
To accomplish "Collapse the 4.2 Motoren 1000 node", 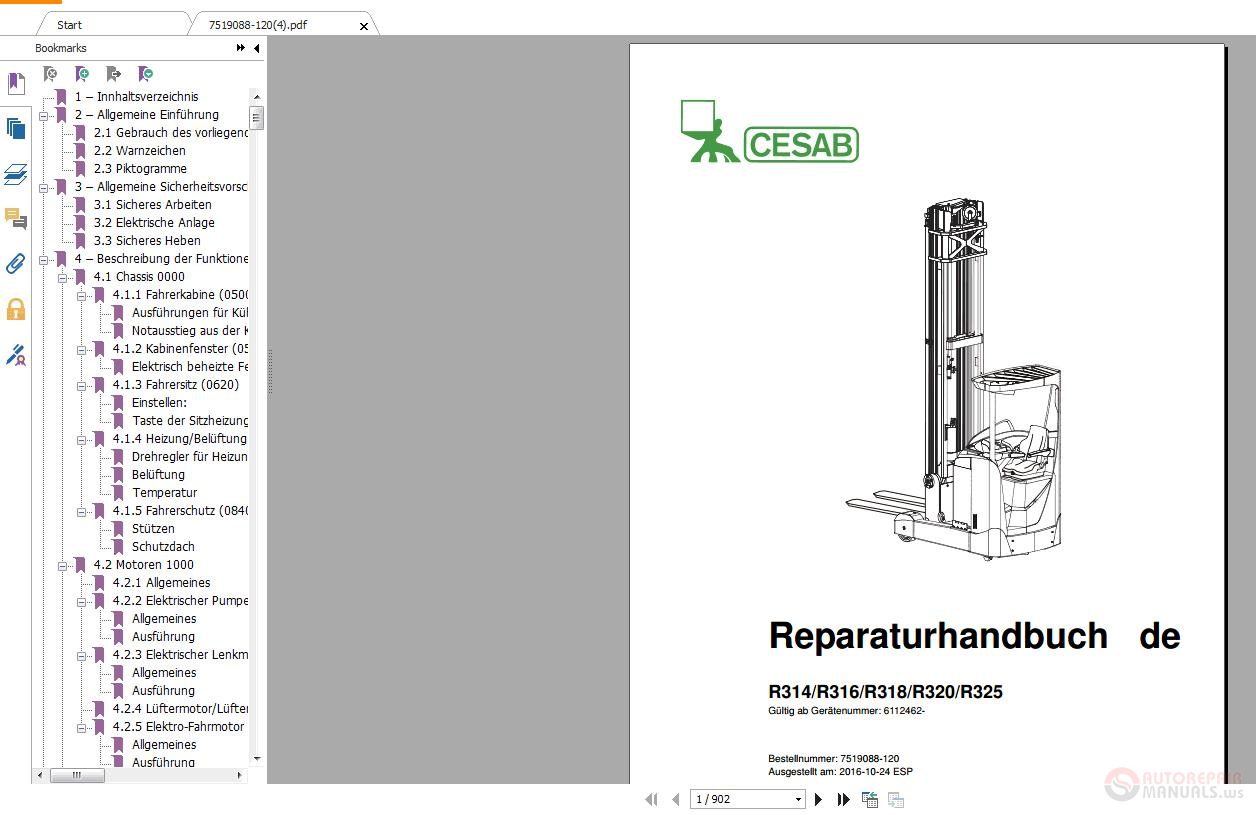I will pos(62,565).
